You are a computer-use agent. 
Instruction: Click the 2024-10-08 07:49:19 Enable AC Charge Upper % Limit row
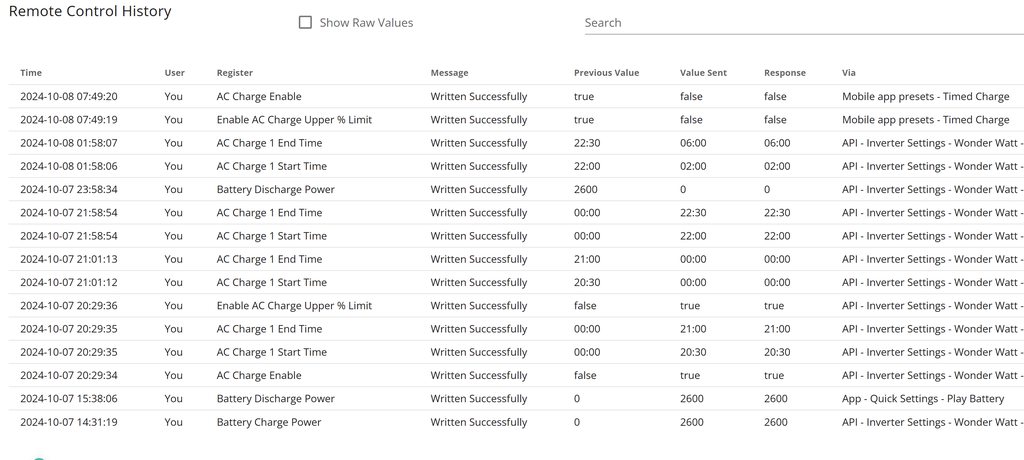point(294,120)
